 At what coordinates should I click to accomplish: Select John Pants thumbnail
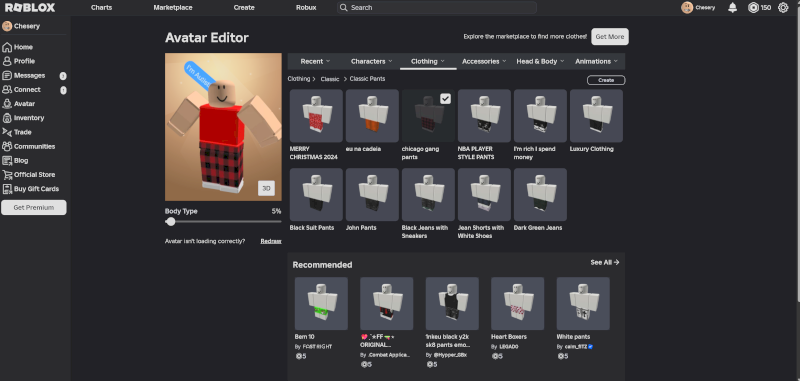pyautogui.click(x=372, y=194)
